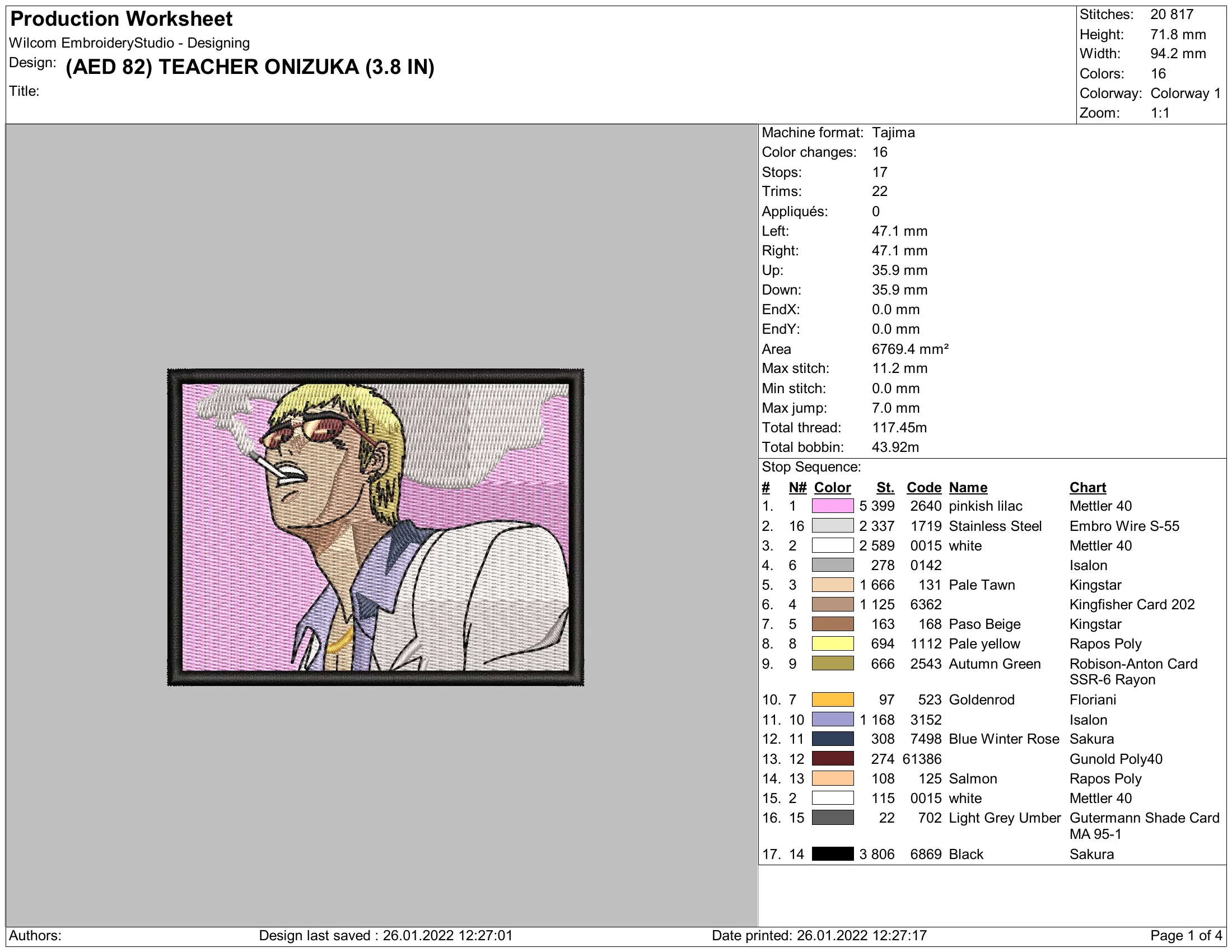Click the stitch count 3 806

877,854
